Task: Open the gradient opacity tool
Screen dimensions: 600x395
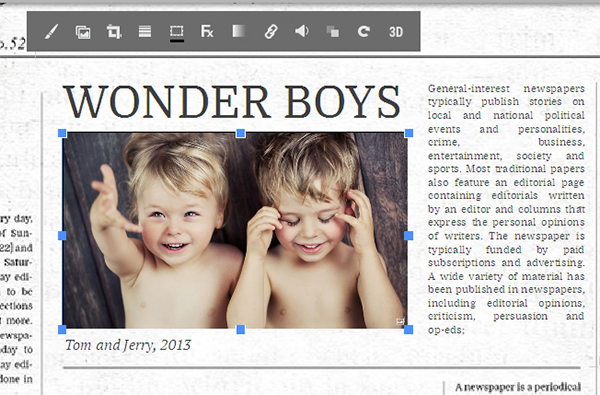Action: (239, 31)
